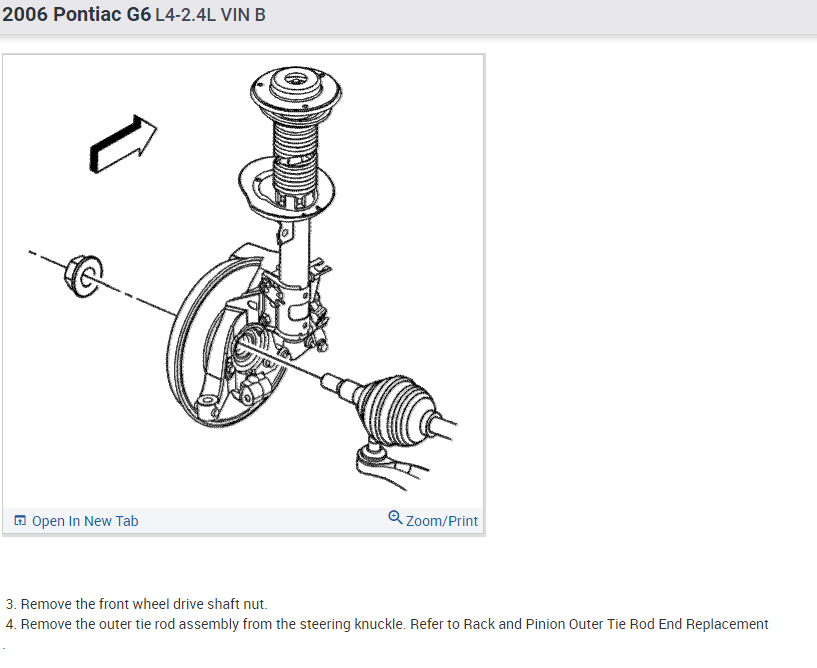Click the L4-2.4L VIN B engine label
This screenshot has height=668, width=817.
211,15
